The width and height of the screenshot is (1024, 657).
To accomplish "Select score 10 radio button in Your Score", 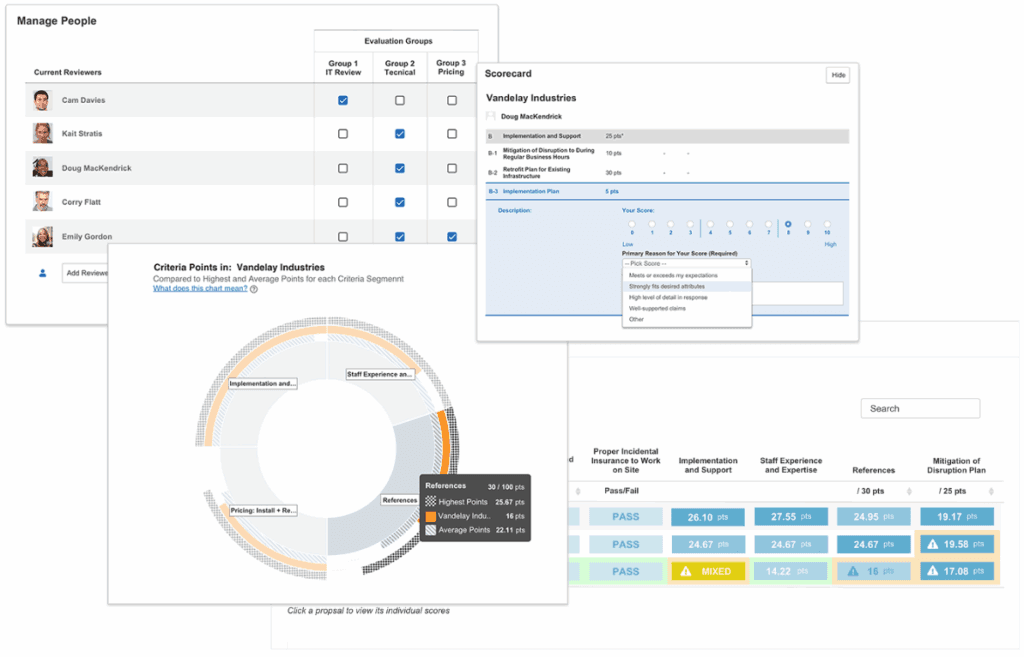I will (x=827, y=225).
